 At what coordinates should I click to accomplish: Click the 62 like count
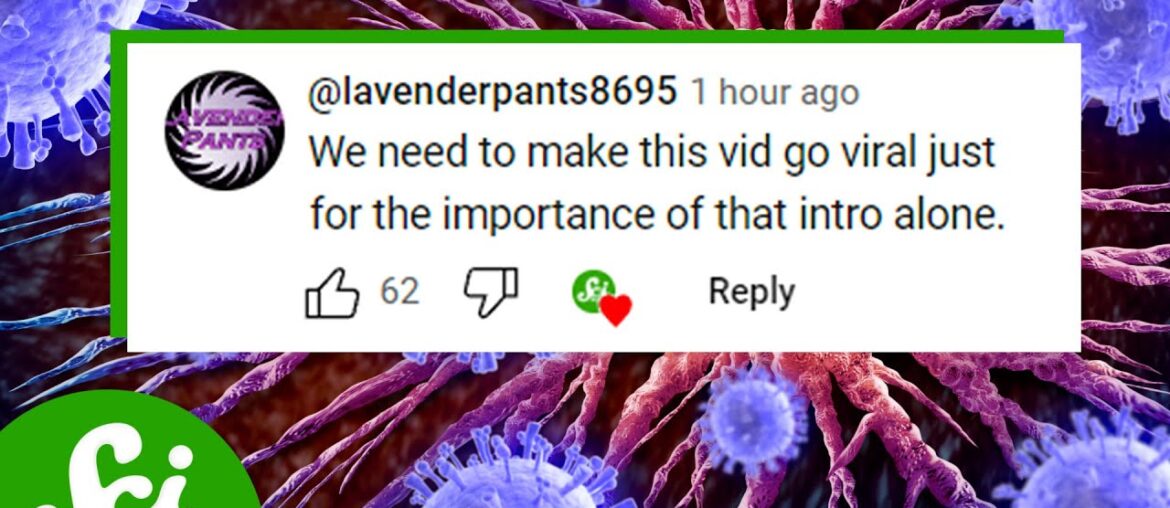pos(399,291)
